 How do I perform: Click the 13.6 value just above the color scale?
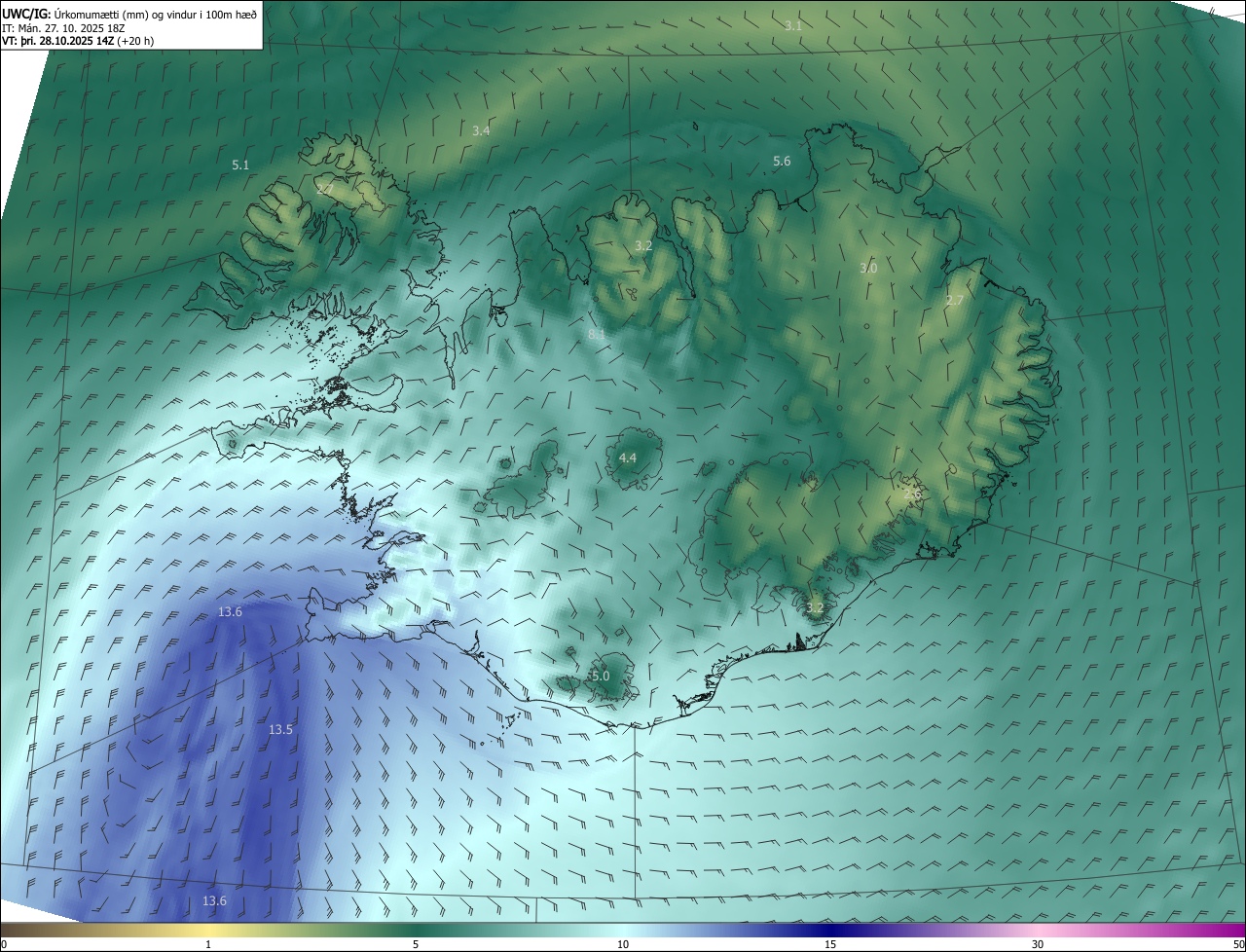point(214,901)
